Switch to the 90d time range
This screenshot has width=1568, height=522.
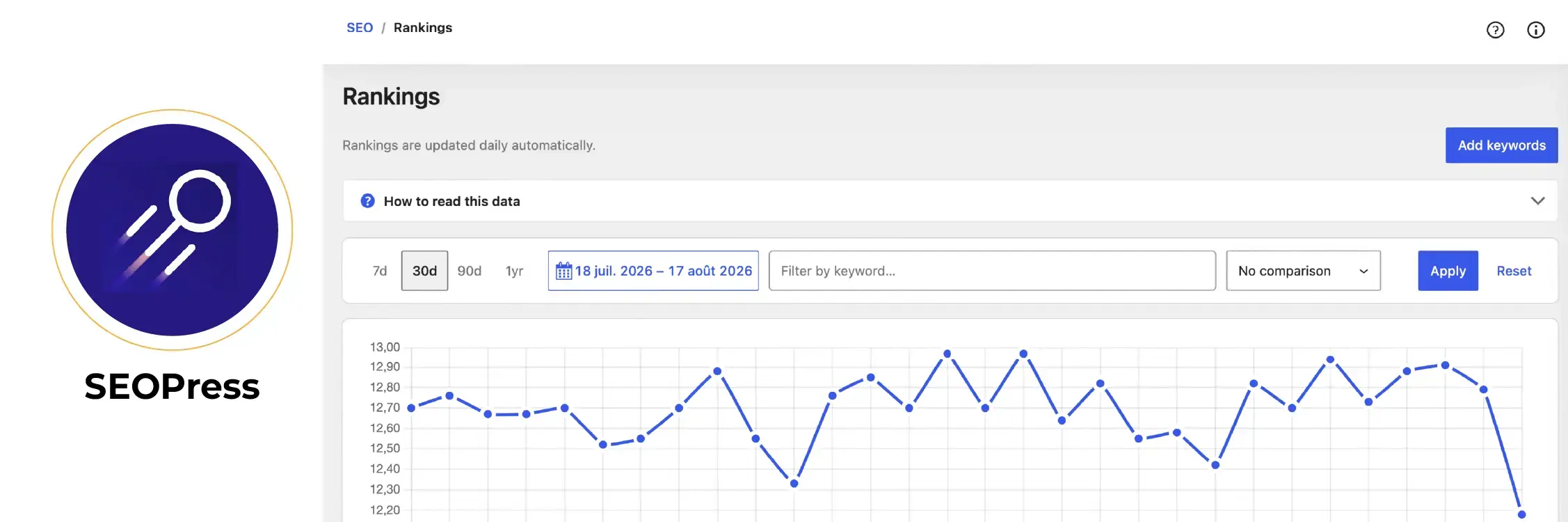[x=470, y=271]
